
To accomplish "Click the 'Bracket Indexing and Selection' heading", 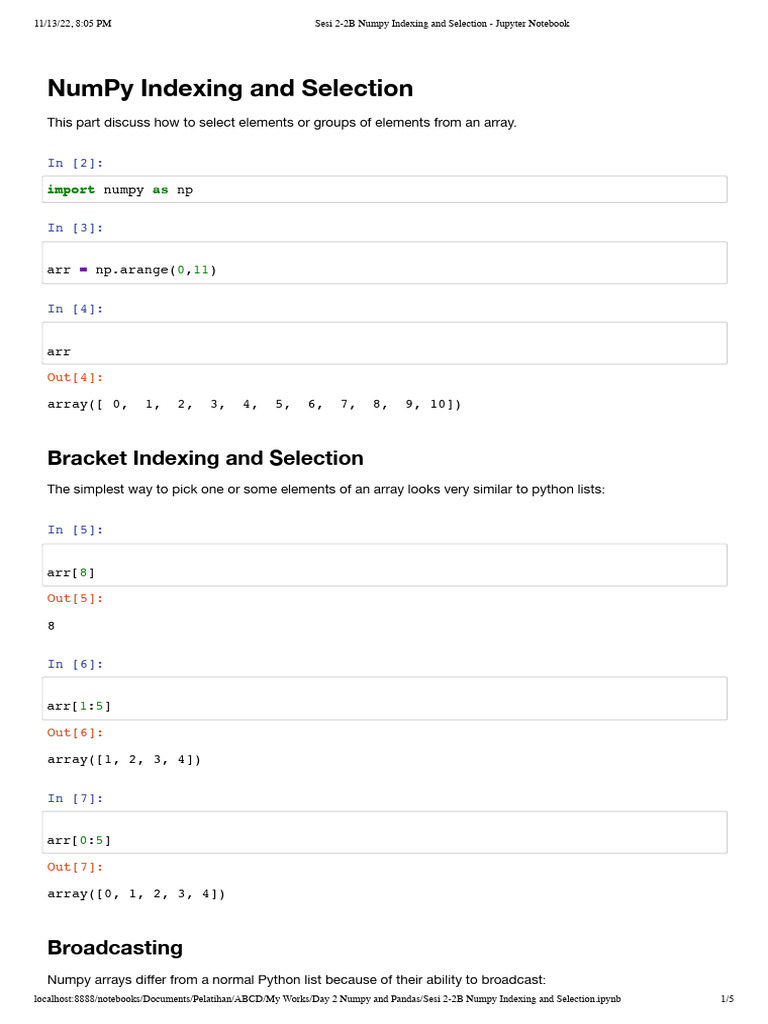I will 205,458.
